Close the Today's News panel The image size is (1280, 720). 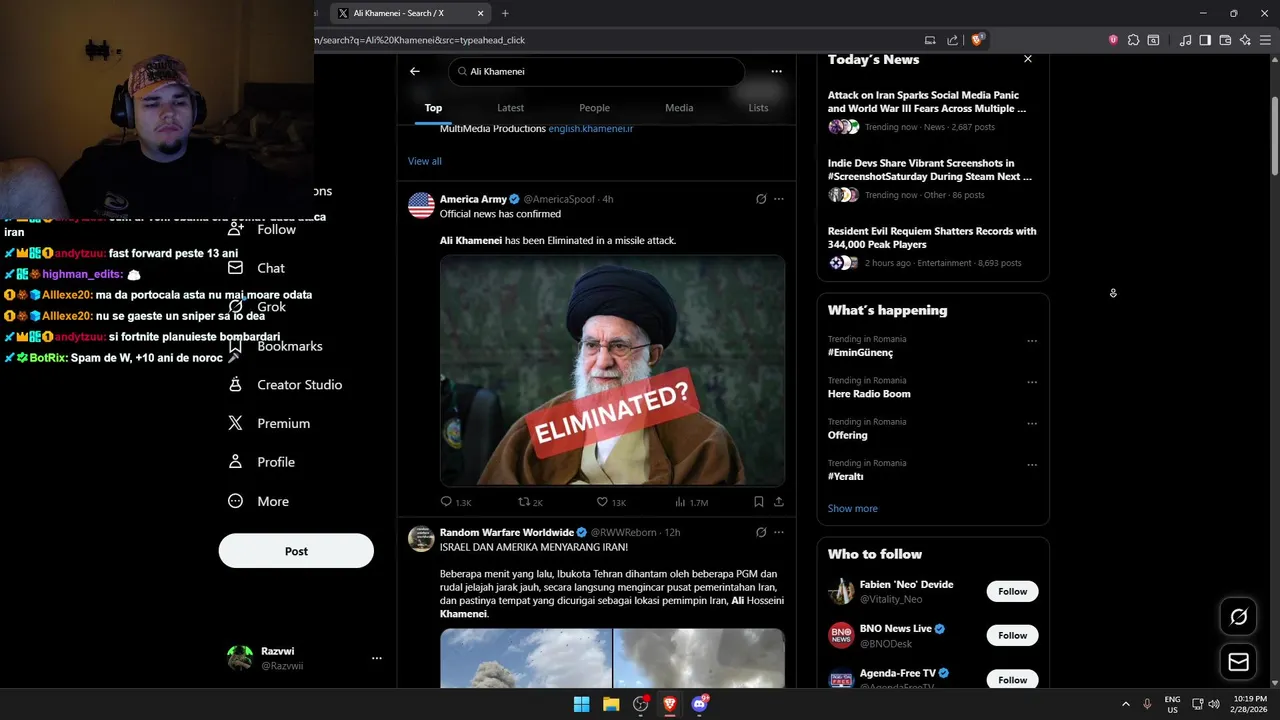pyautogui.click(x=1028, y=59)
